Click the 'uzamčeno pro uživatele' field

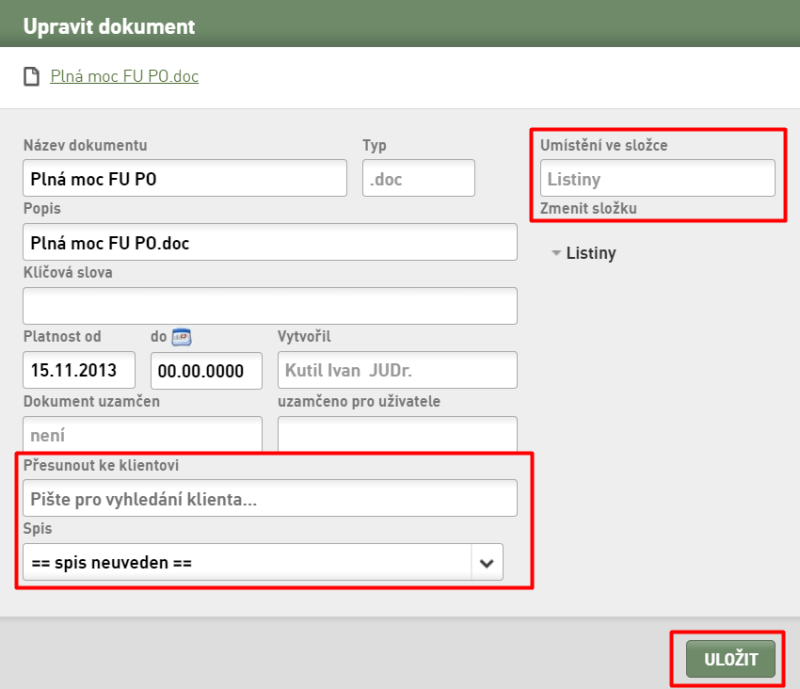coord(397,434)
